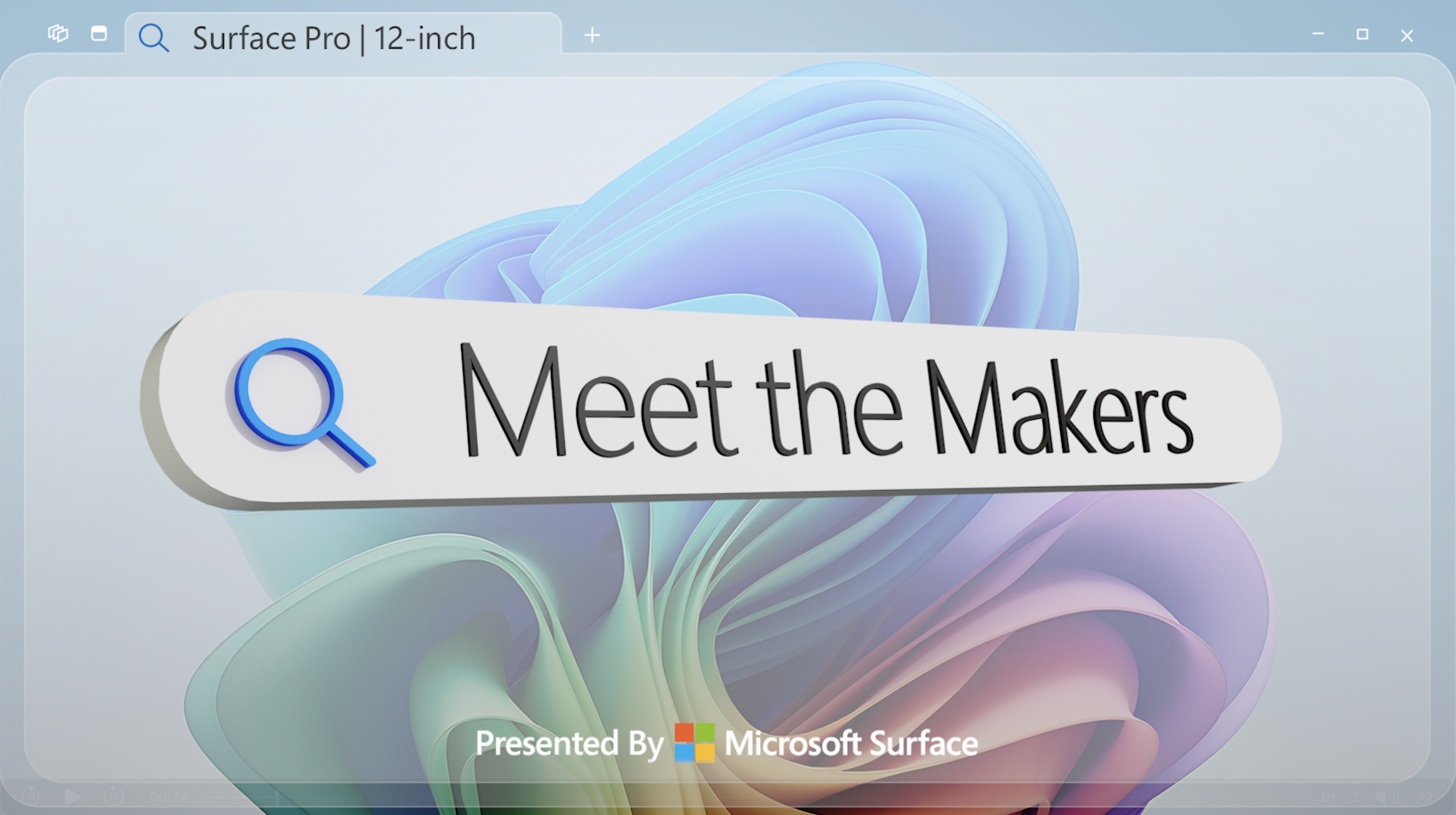Skip forward 15 seconds

coord(114,796)
